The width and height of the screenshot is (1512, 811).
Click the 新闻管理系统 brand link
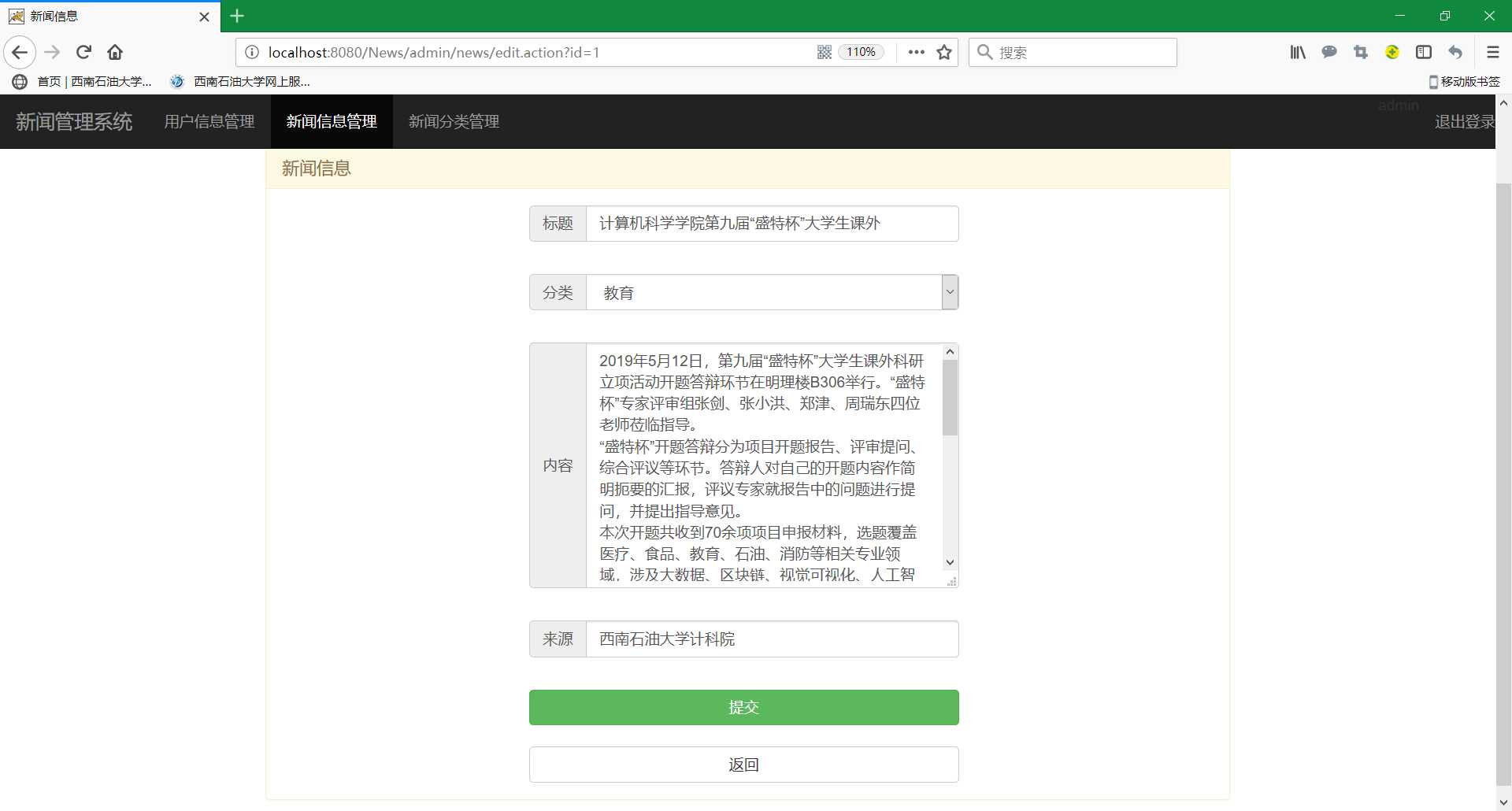tap(74, 121)
